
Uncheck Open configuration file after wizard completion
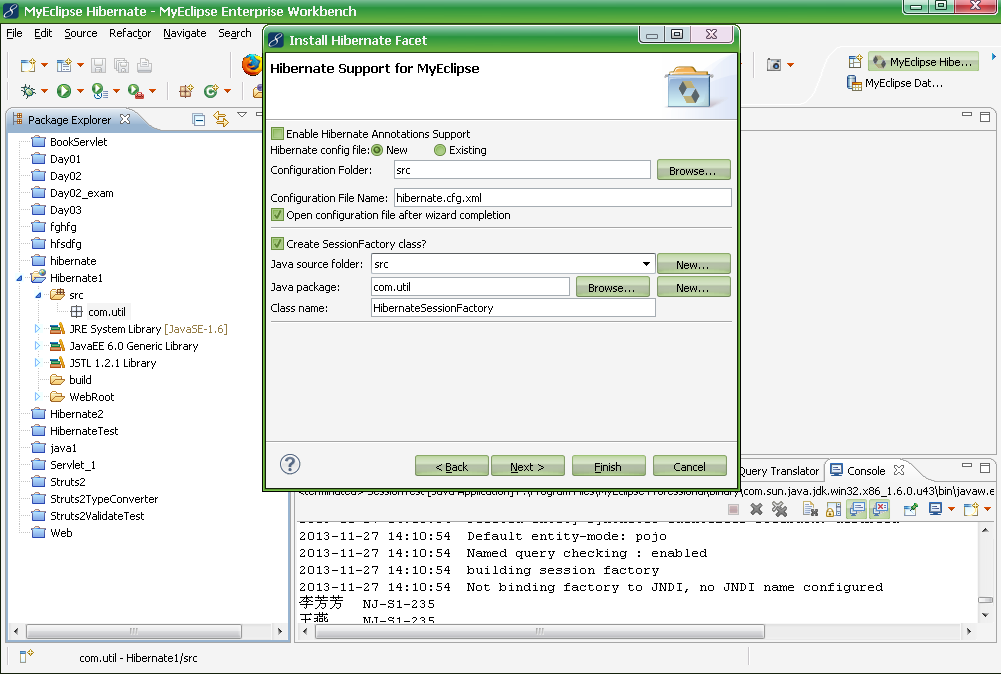277,214
